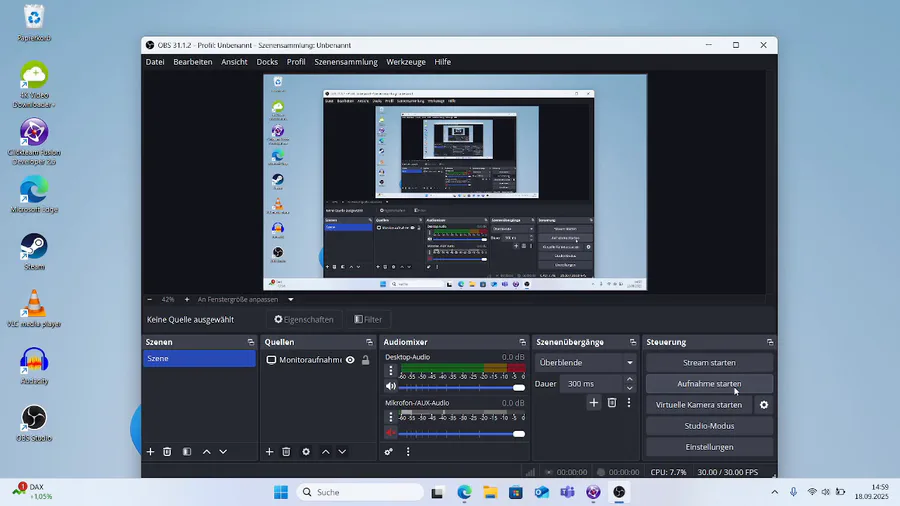Pop out the Steuerung dock
This screenshot has width=900, height=506.
(770, 342)
